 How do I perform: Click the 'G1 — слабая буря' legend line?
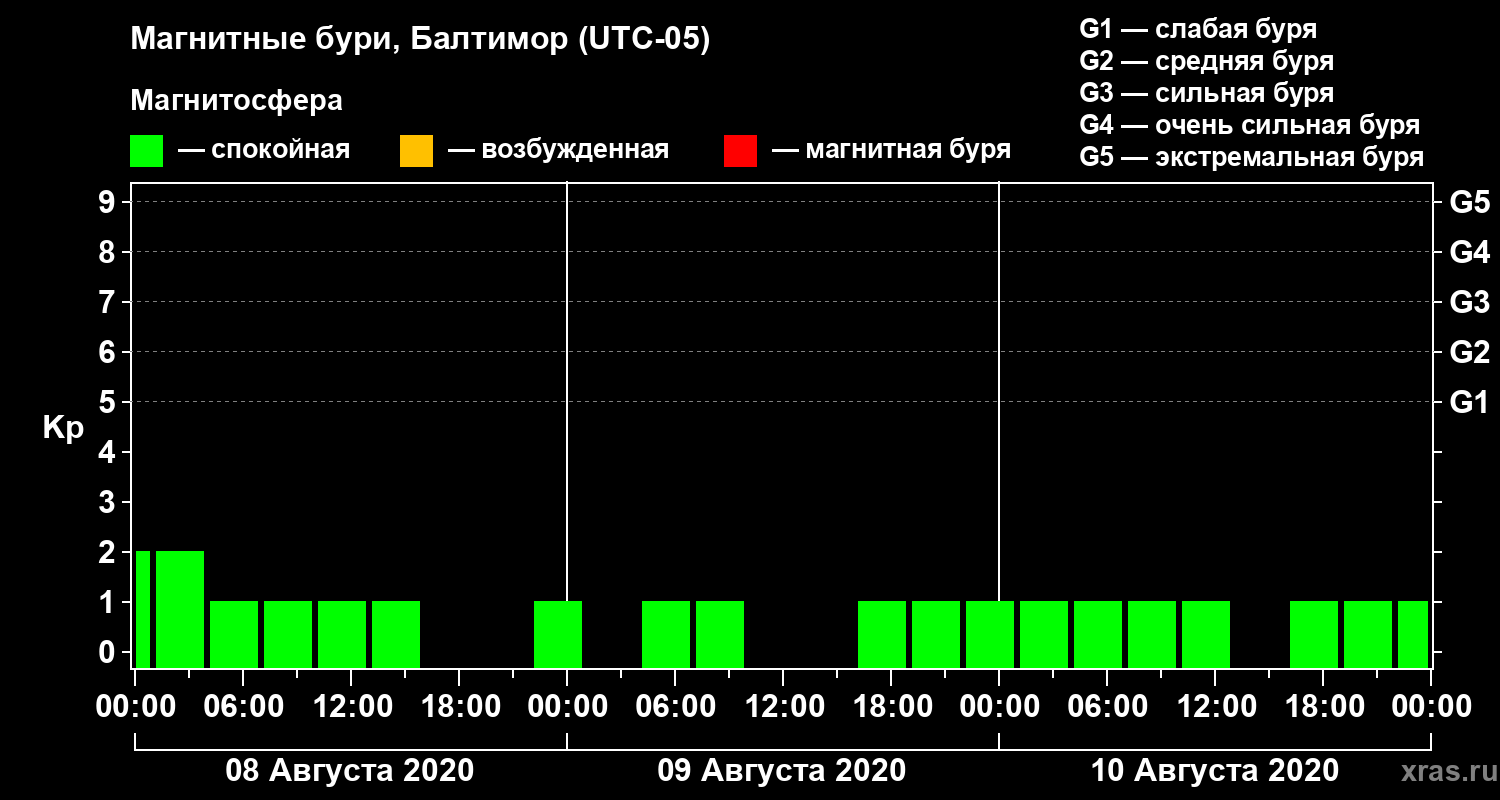(x=1198, y=29)
